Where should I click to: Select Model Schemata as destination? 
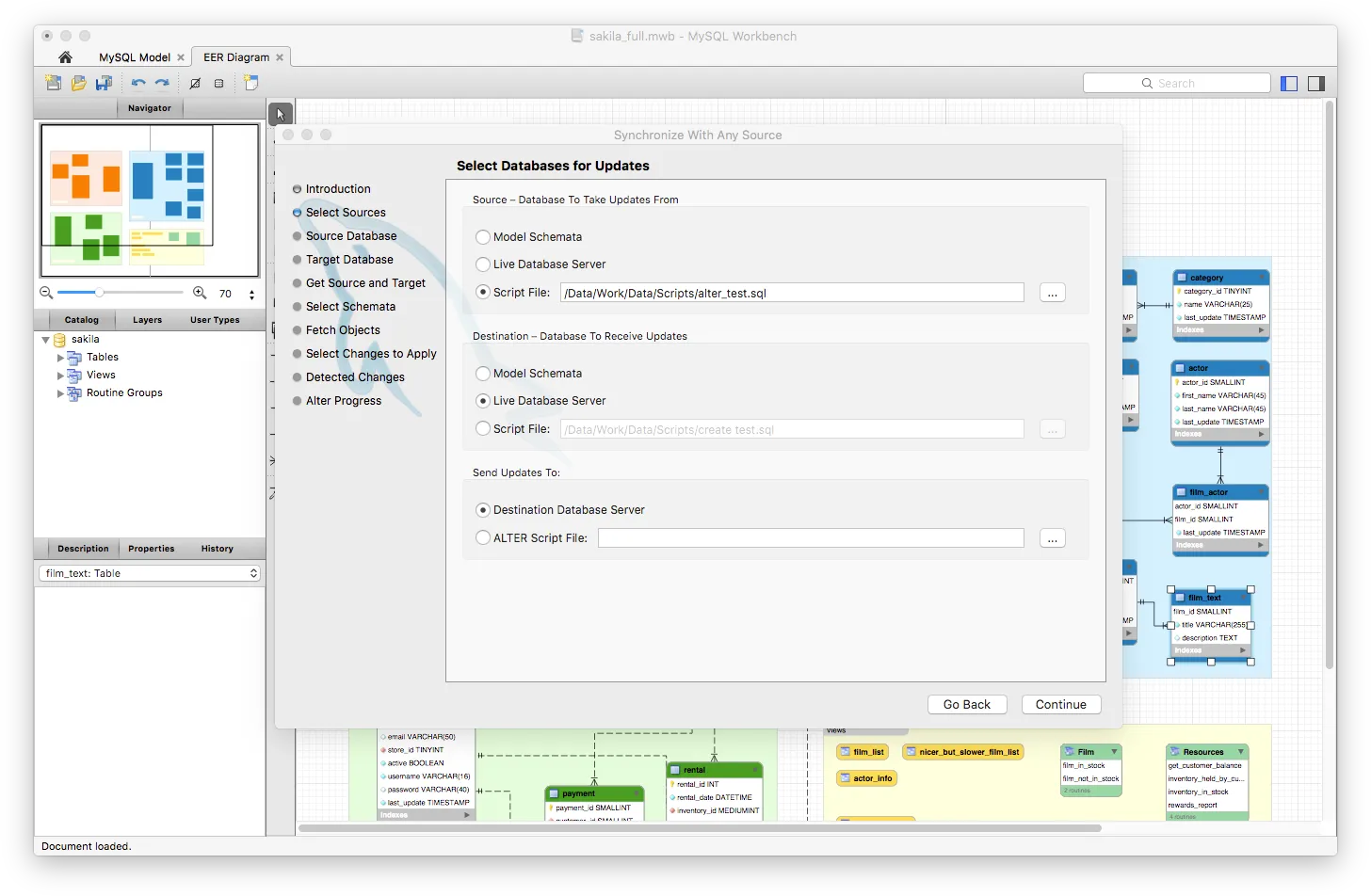tap(483, 374)
